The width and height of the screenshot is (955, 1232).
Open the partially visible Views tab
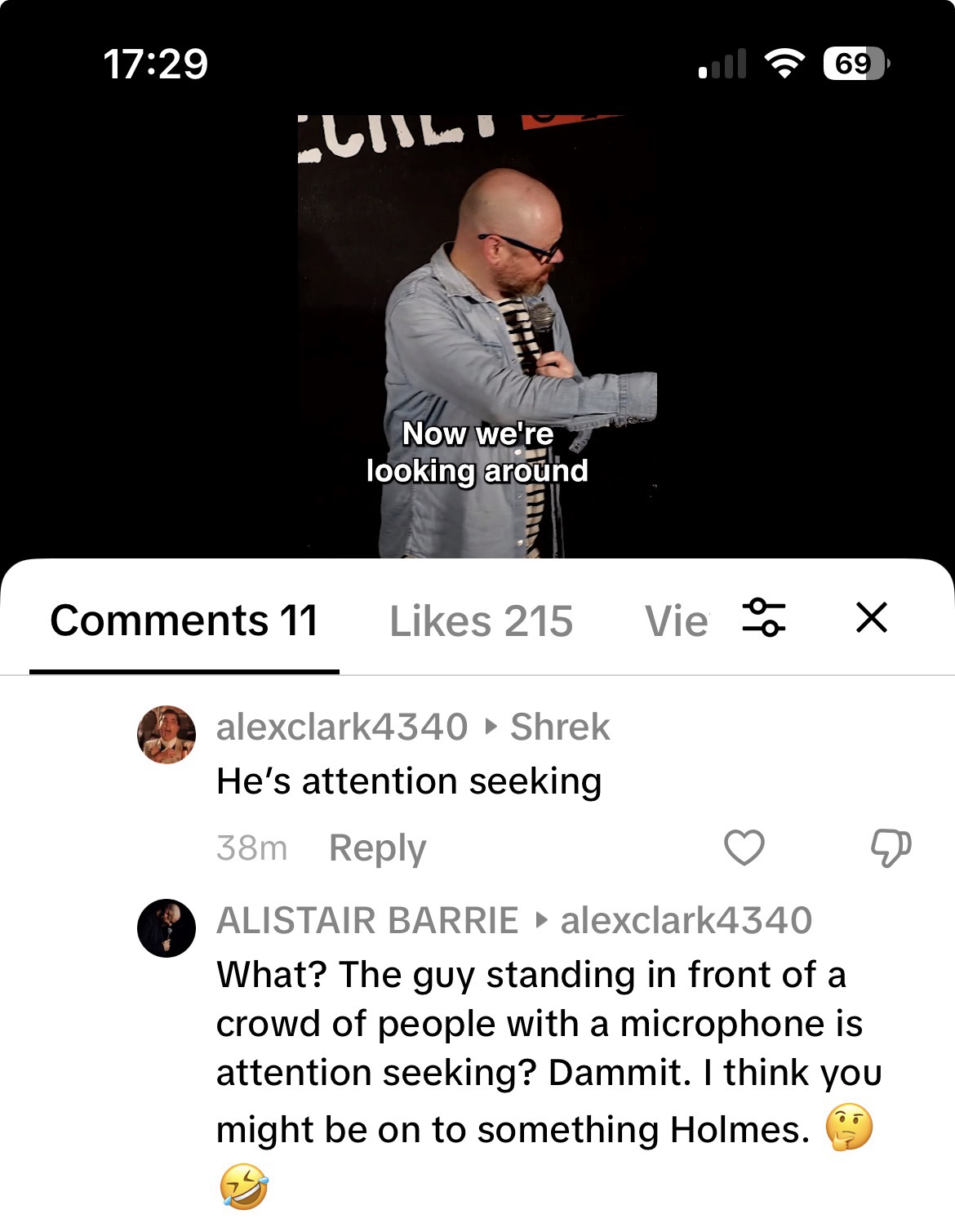pyautogui.click(x=676, y=621)
